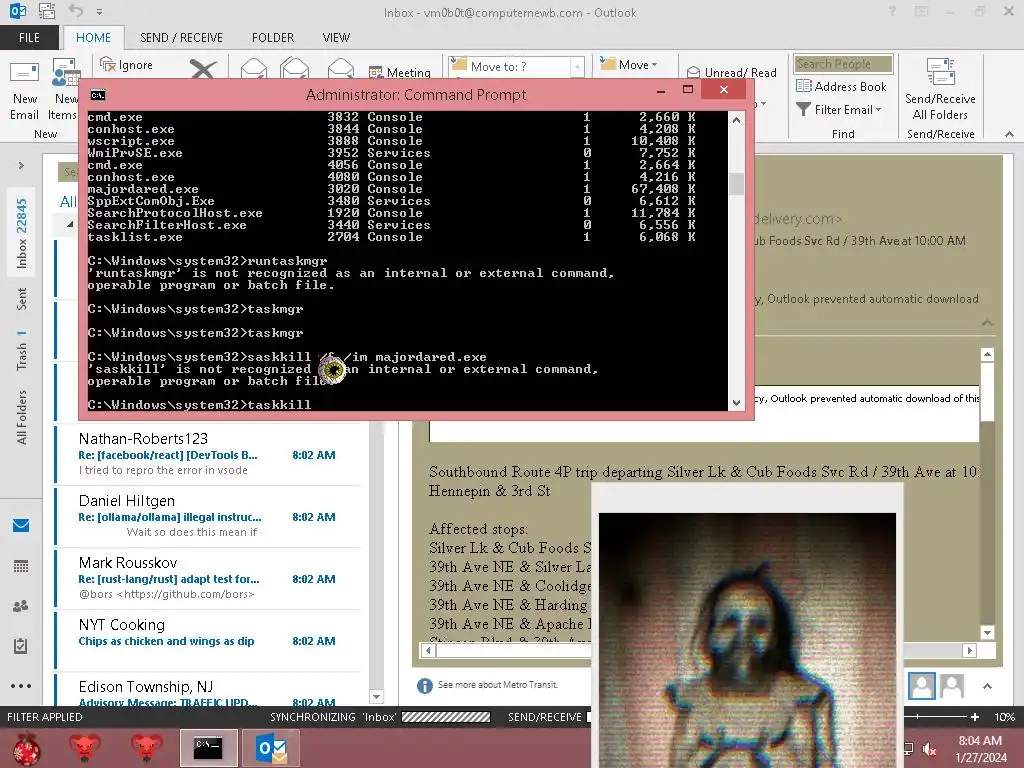Click the Meeting reply icon

[x=400, y=72]
